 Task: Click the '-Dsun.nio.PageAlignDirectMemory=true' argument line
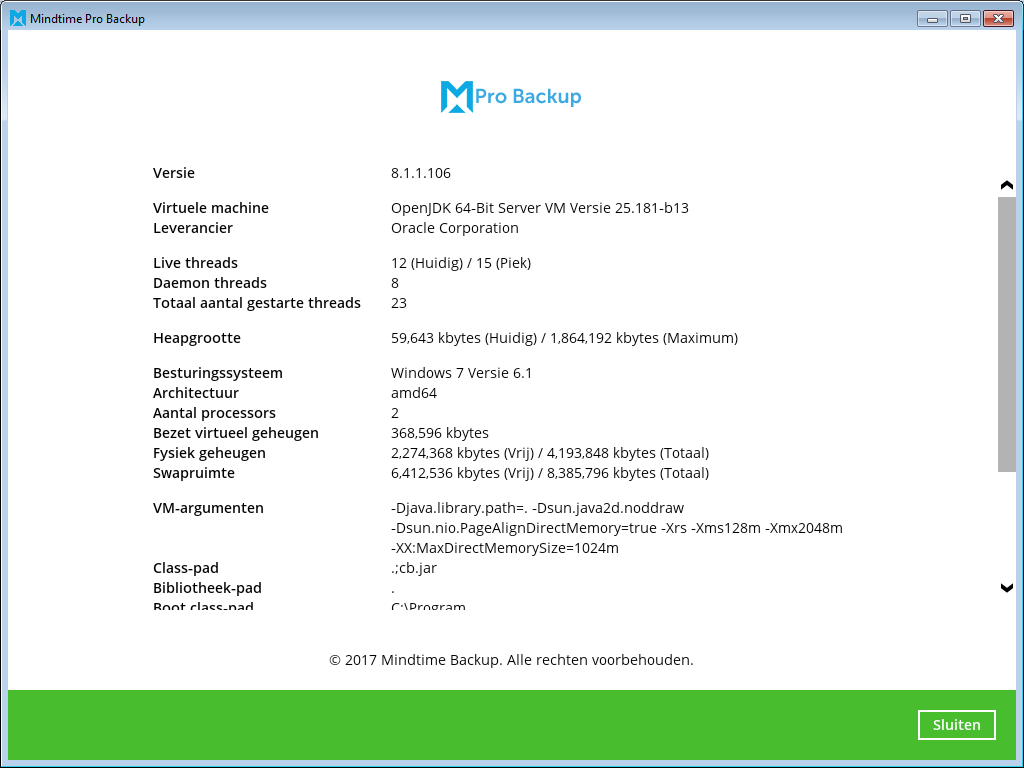(616, 528)
